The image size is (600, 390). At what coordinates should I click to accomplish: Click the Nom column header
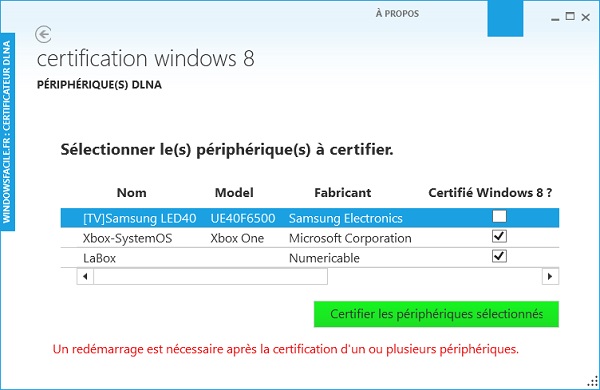[x=131, y=193]
